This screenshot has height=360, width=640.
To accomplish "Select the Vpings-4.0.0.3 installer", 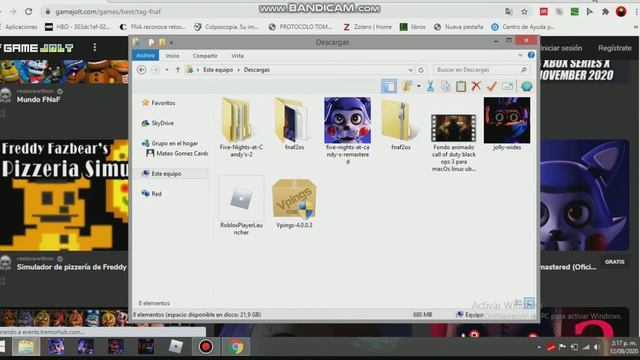I will [294, 202].
